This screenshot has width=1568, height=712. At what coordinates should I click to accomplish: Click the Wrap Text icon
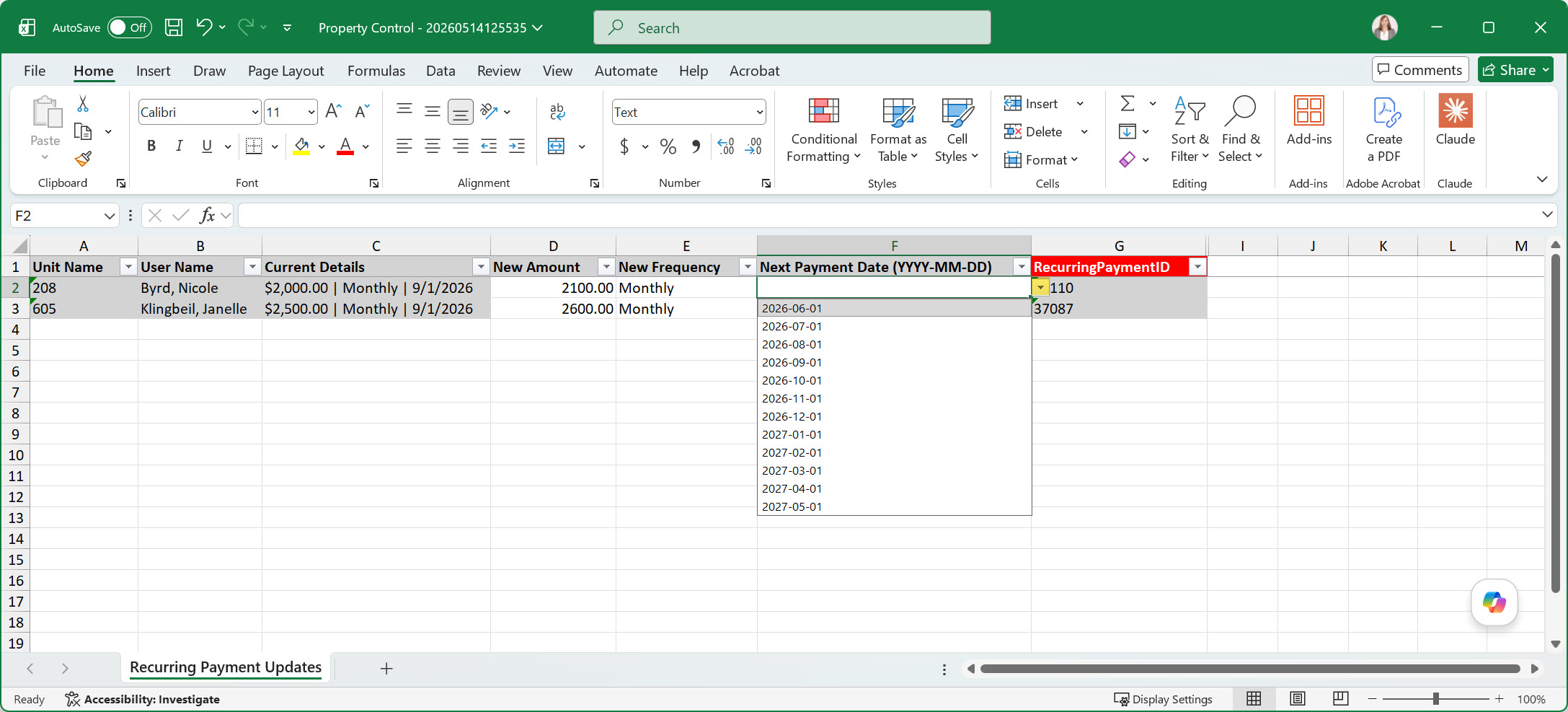[557, 111]
